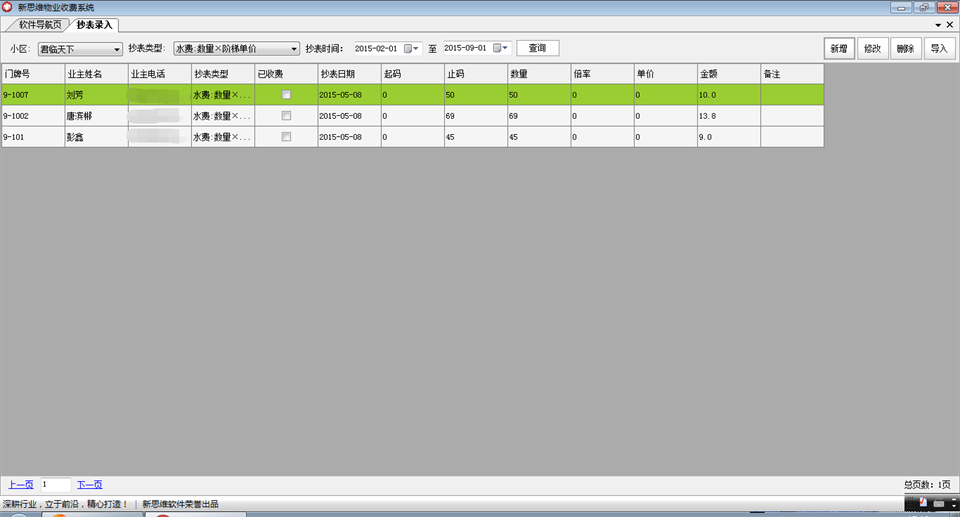The height and width of the screenshot is (517, 960).
Task: Toggle 已收费 checkbox for 9-101
Action: (286, 137)
